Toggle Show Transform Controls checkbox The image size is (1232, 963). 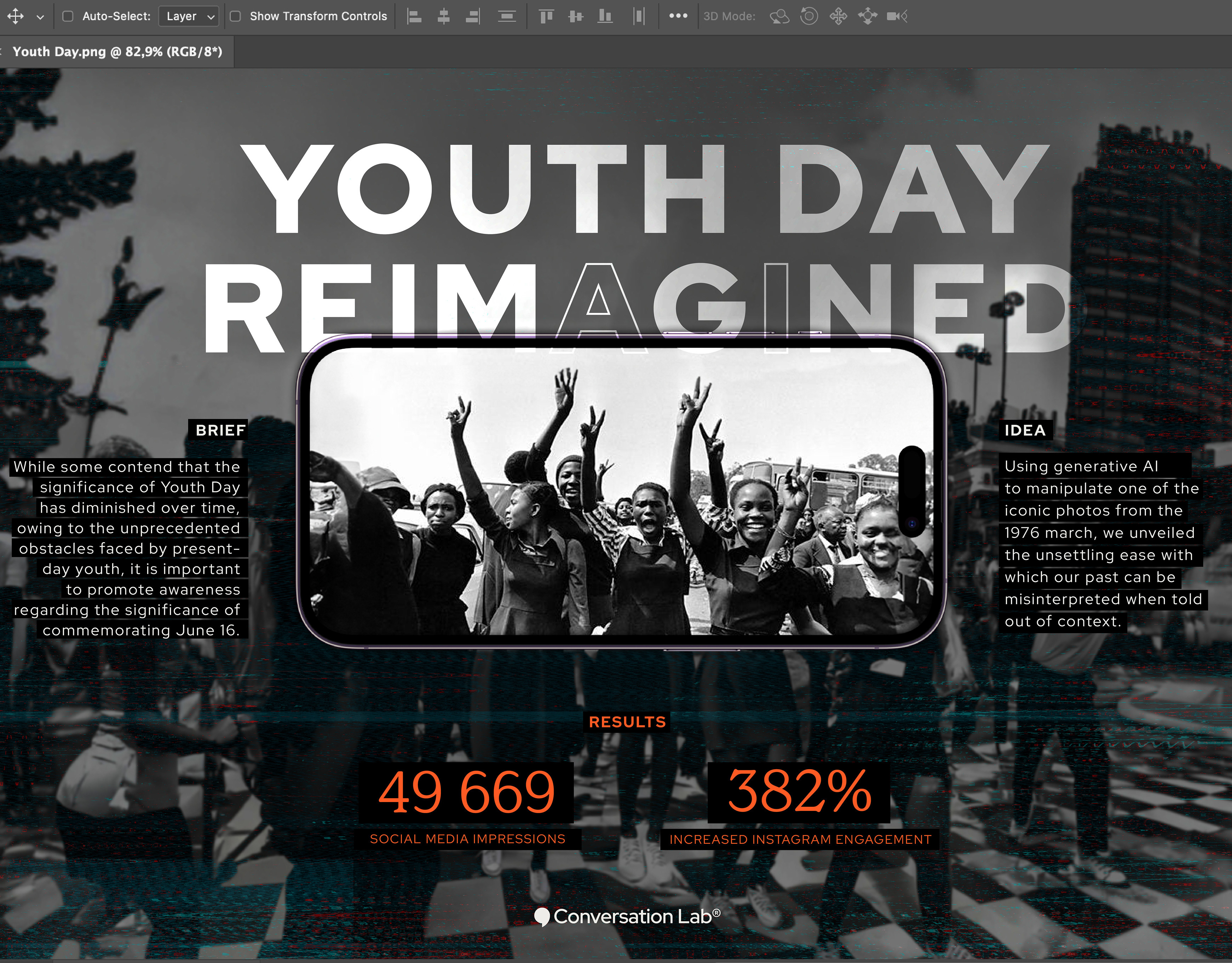coord(235,16)
